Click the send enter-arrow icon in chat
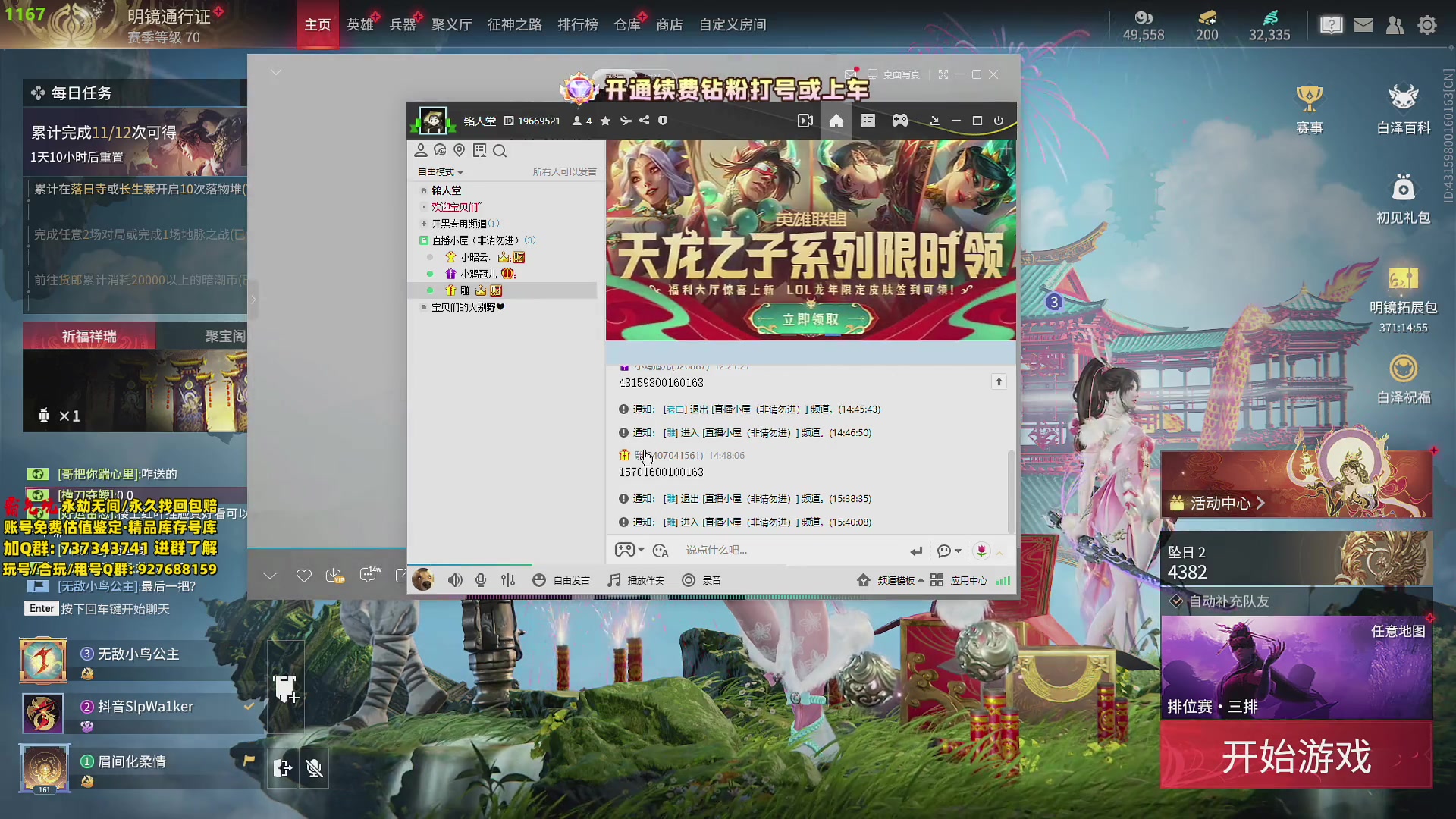Image resolution: width=1456 pixels, height=819 pixels. pos(916,551)
